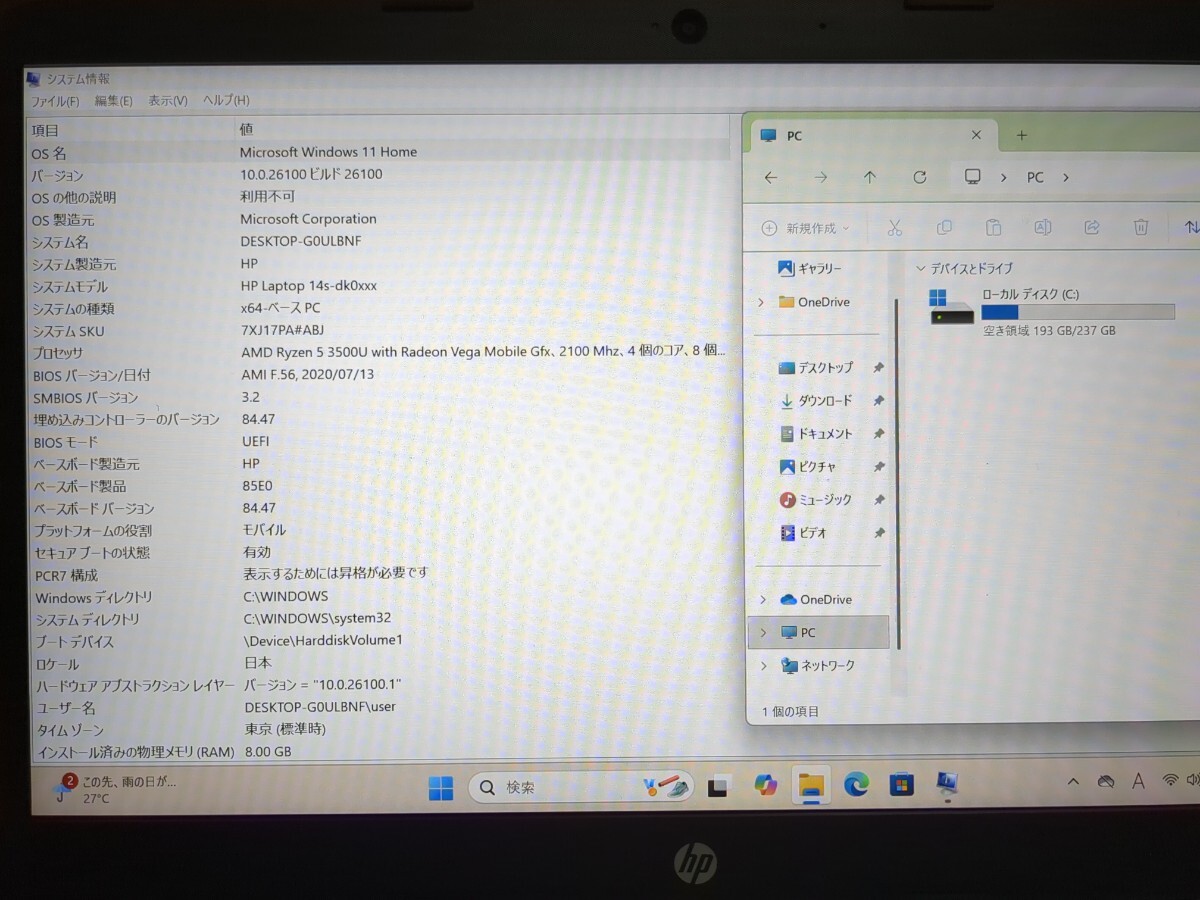
Task: Expand the ネットワーク node
Action: coord(763,665)
